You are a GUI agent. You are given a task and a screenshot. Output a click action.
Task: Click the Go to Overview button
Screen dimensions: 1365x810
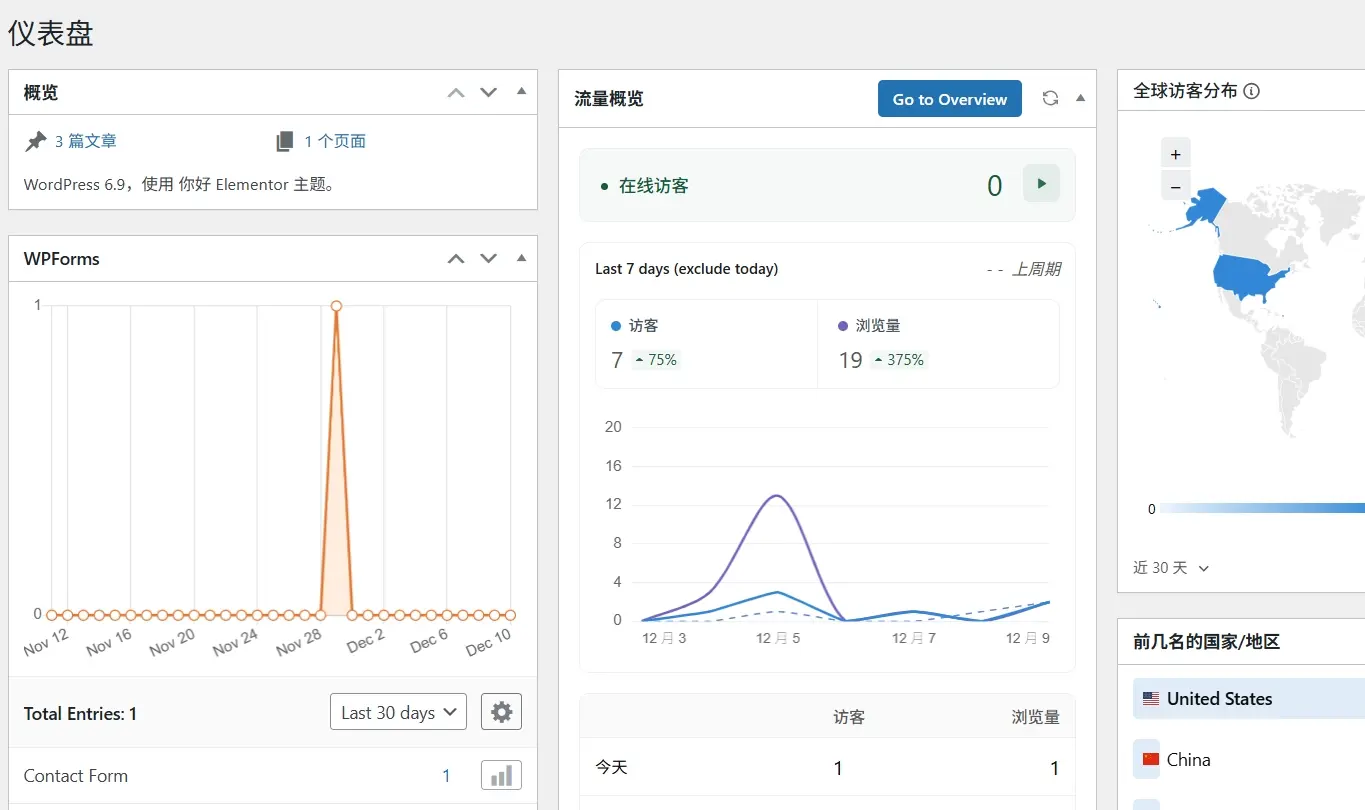click(x=949, y=99)
